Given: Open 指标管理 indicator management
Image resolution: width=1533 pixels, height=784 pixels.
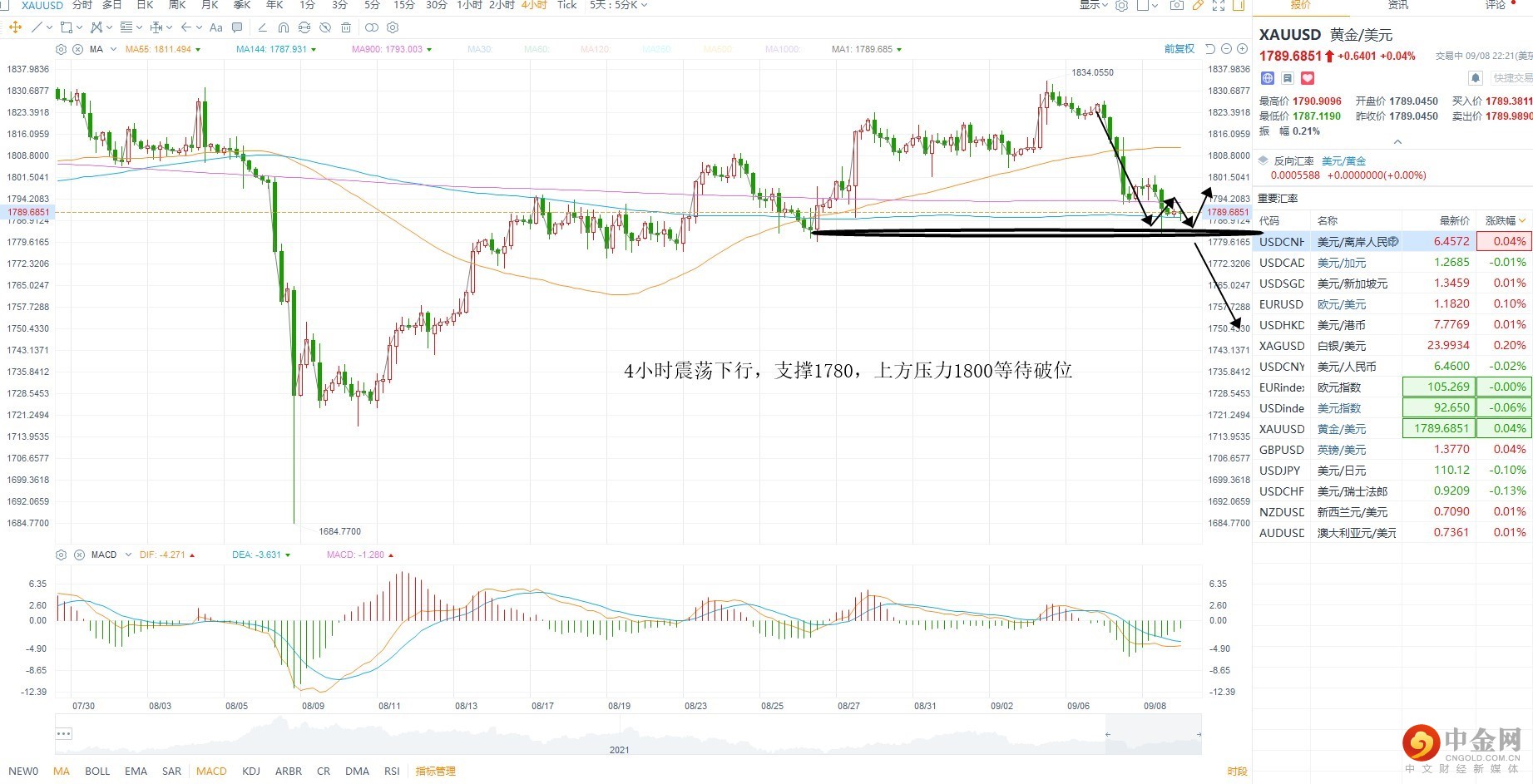Looking at the screenshot, I should (435, 771).
